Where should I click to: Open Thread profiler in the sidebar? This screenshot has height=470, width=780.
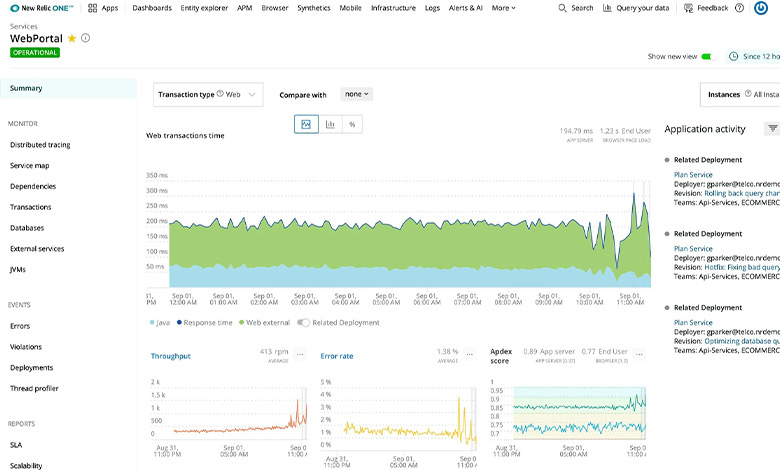pyautogui.click(x=34, y=388)
